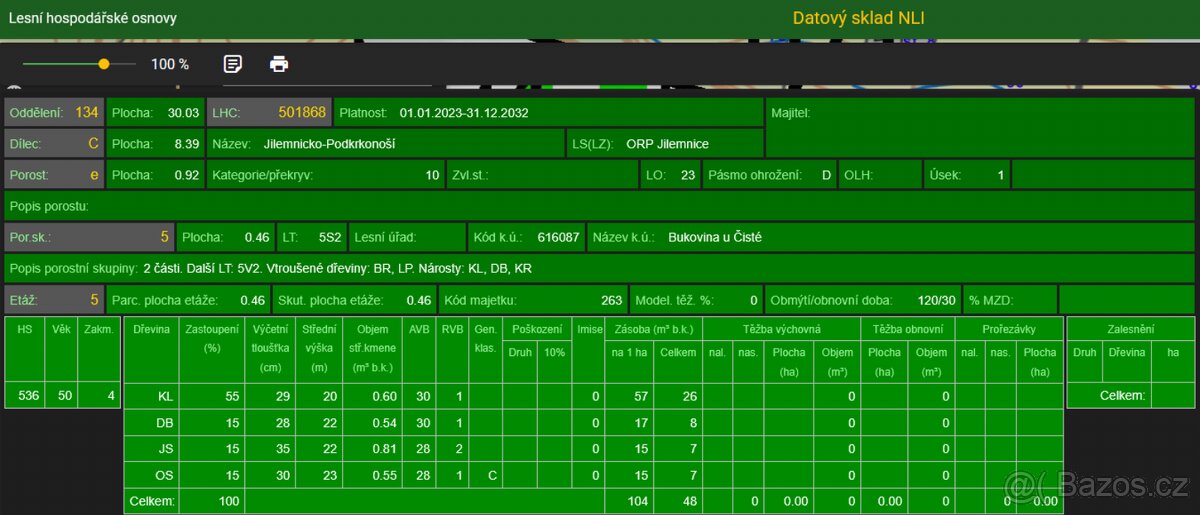Click the notes document icon beside the printer
Image resolution: width=1200 pixels, height=515 pixels.
coord(232,64)
